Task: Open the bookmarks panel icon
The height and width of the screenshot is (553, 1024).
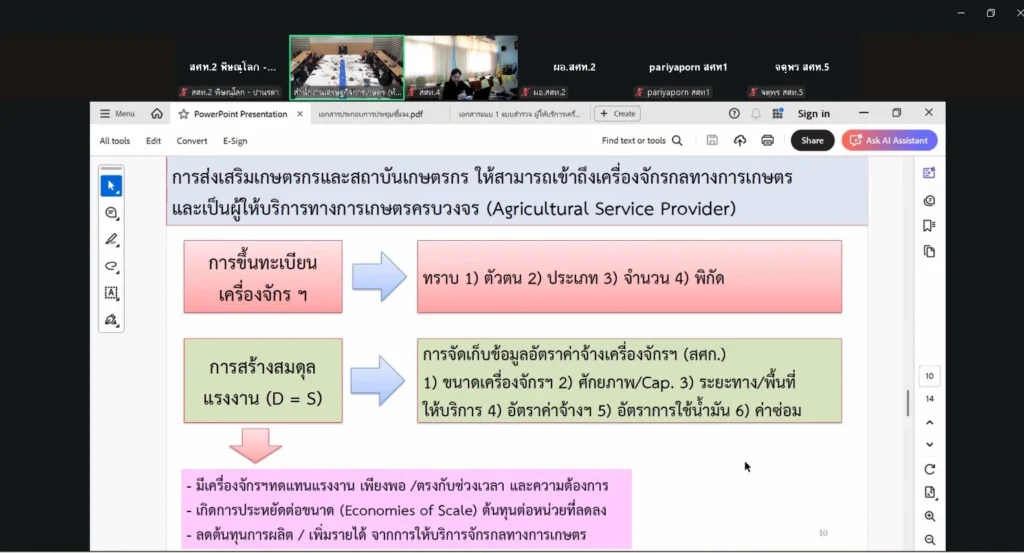Action: [x=929, y=225]
